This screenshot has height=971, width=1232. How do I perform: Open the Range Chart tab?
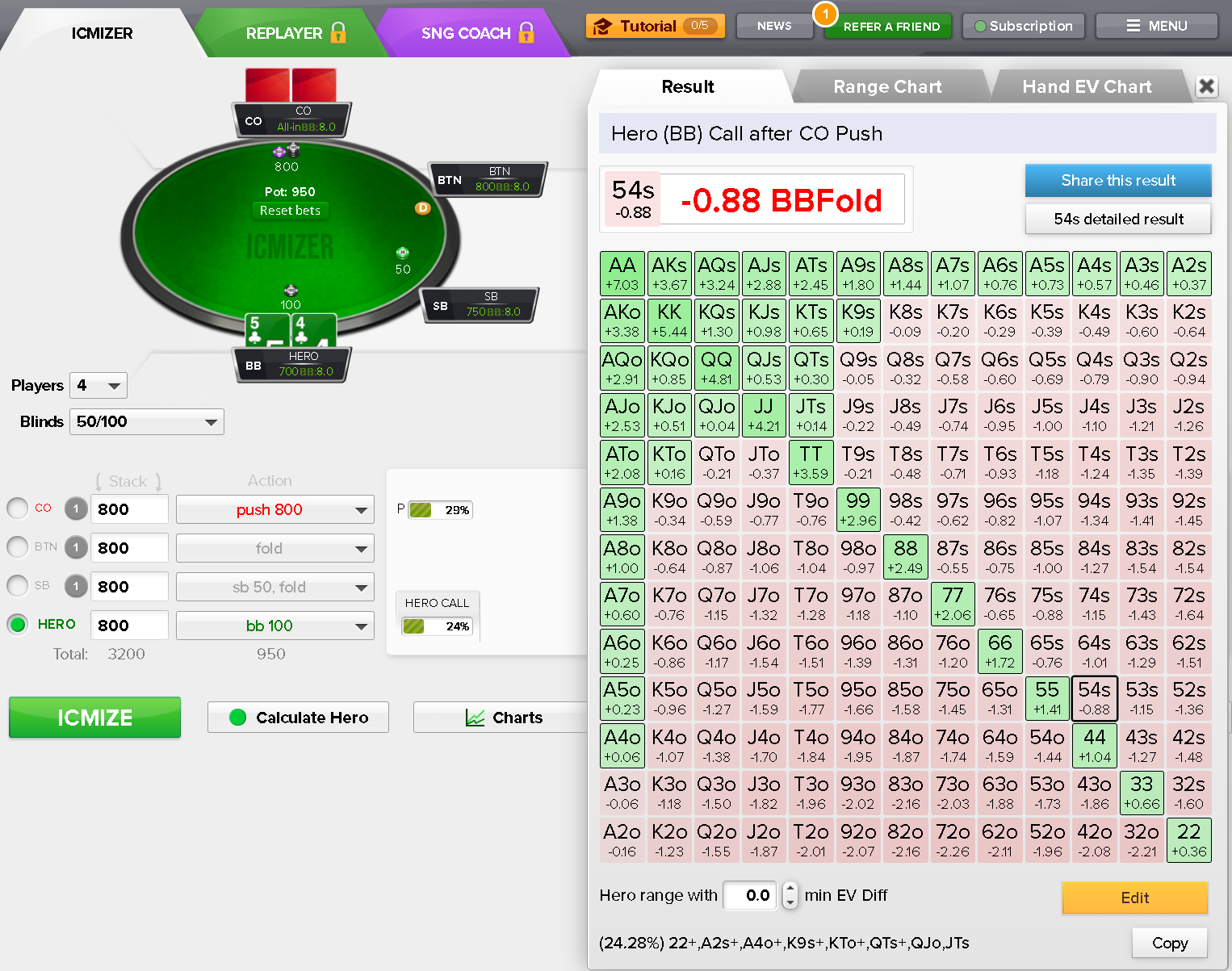coord(887,86)
